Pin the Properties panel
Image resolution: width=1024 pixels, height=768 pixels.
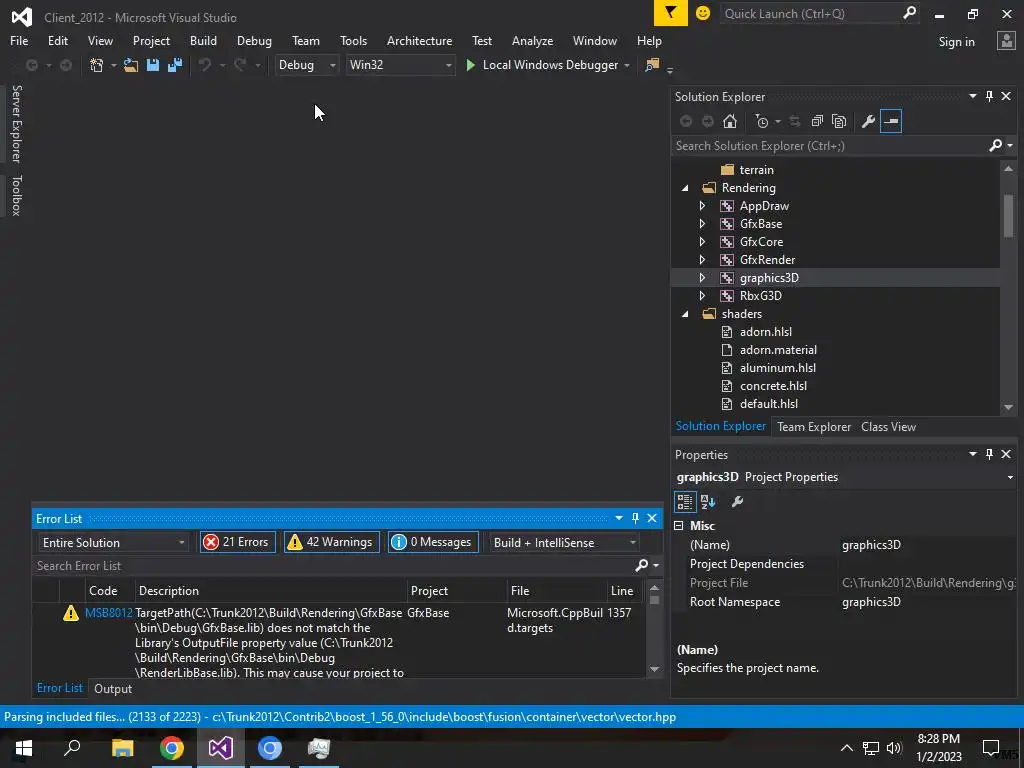click(989, 454)
